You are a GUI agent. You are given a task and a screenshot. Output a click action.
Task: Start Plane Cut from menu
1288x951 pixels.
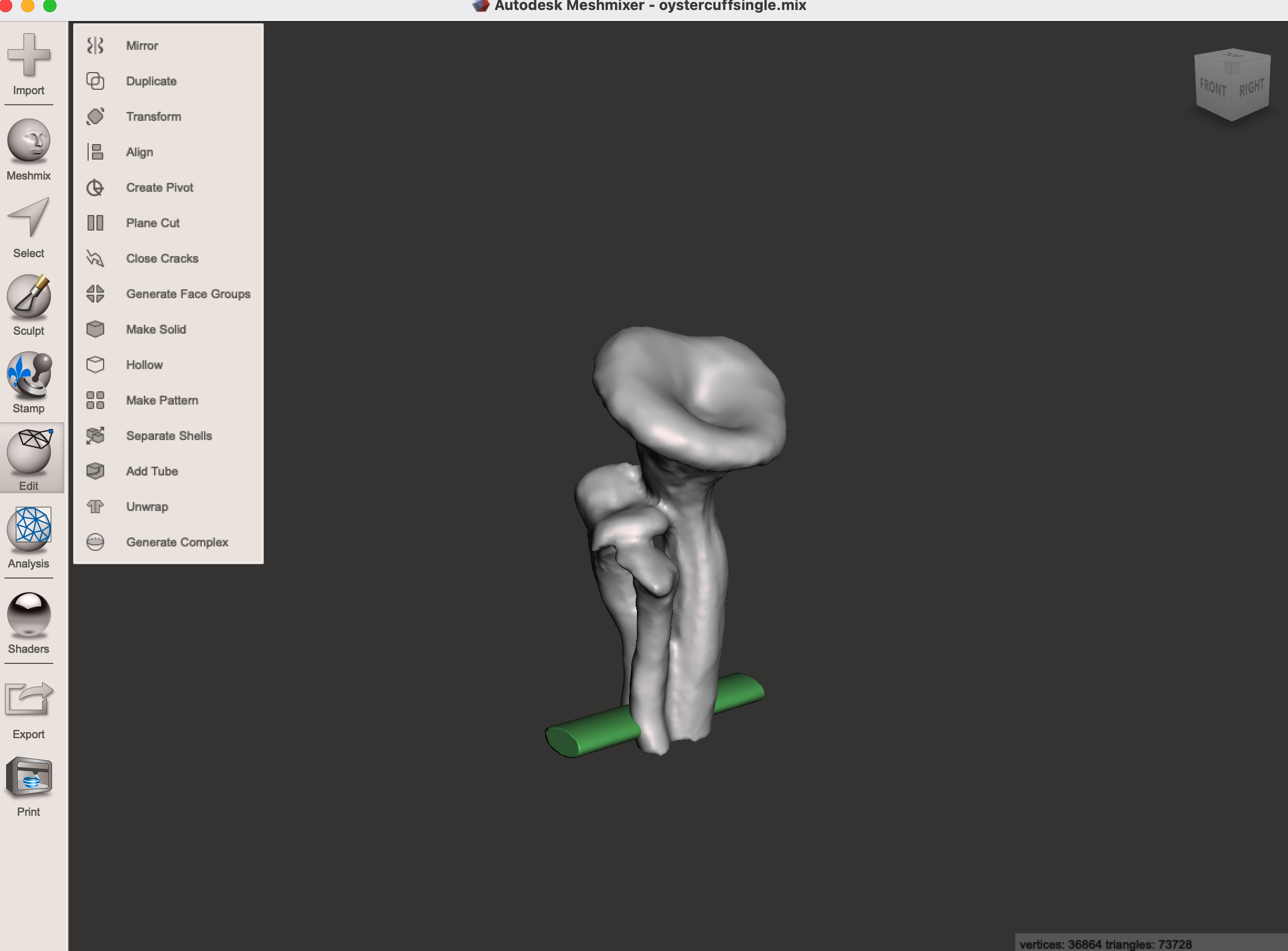[x=153, y=223]
